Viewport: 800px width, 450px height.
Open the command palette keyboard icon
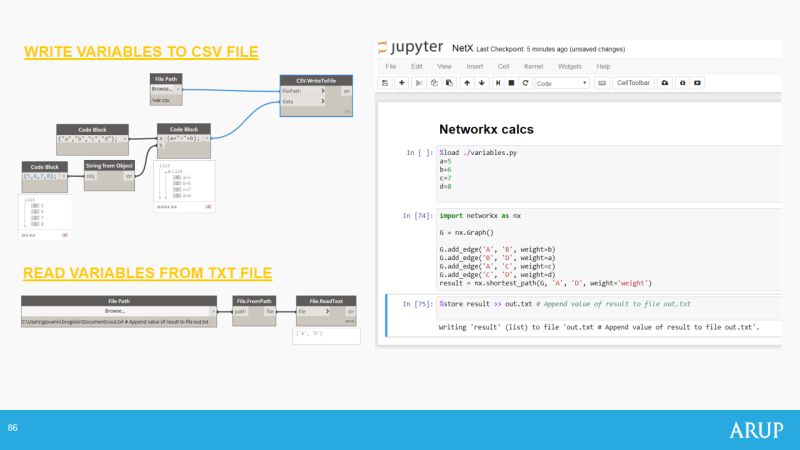tap(602, 83)
